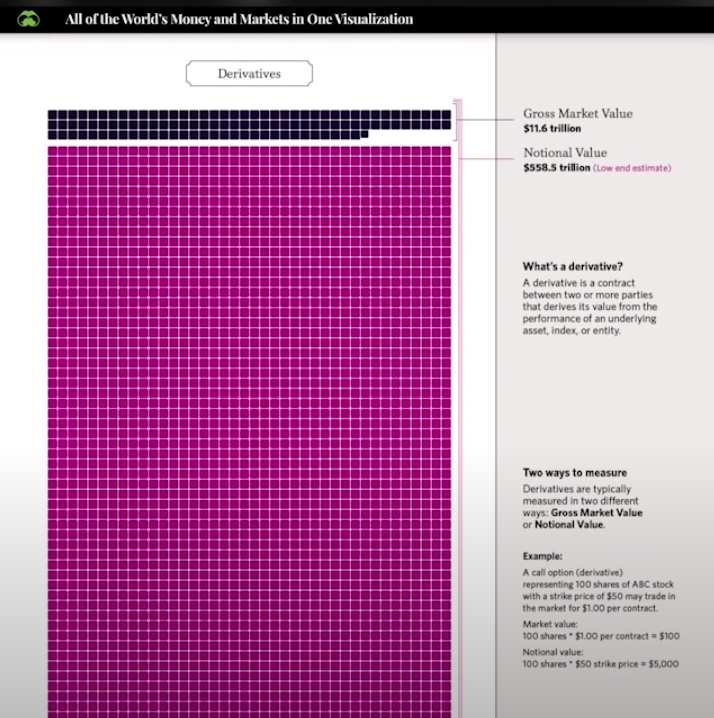Viewport: 714px width, 718px height.
Task: Click the magenta Notional Value squares grid
Action: click(x=249, y=432)
